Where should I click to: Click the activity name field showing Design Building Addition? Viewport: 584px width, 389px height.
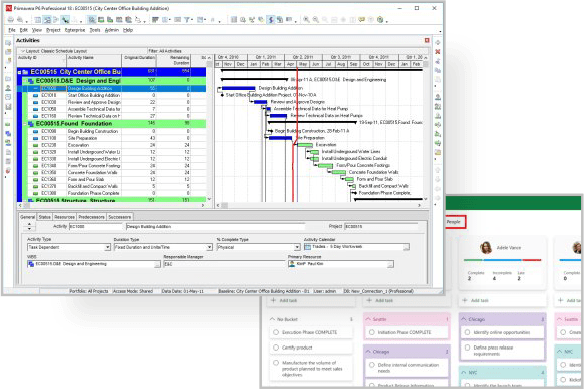[x=215, y=227]
